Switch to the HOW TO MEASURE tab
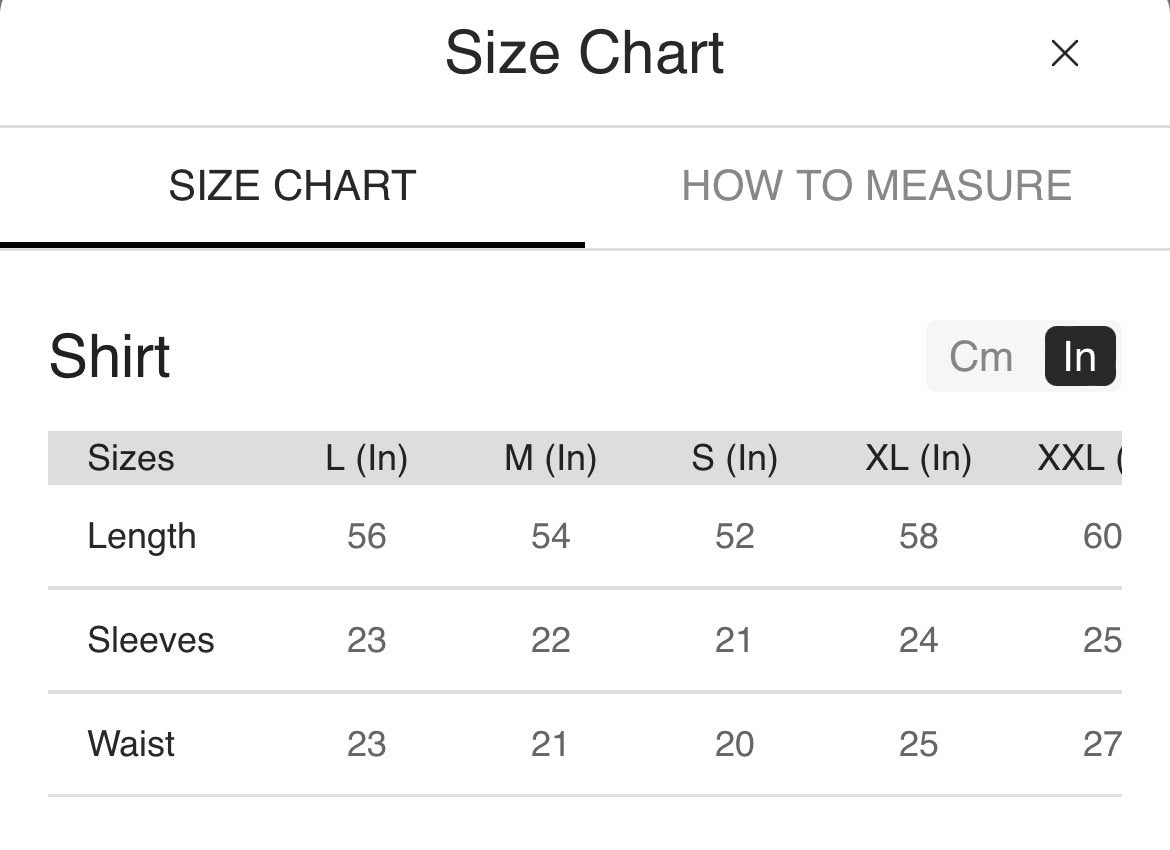 [x=877, y=186]
